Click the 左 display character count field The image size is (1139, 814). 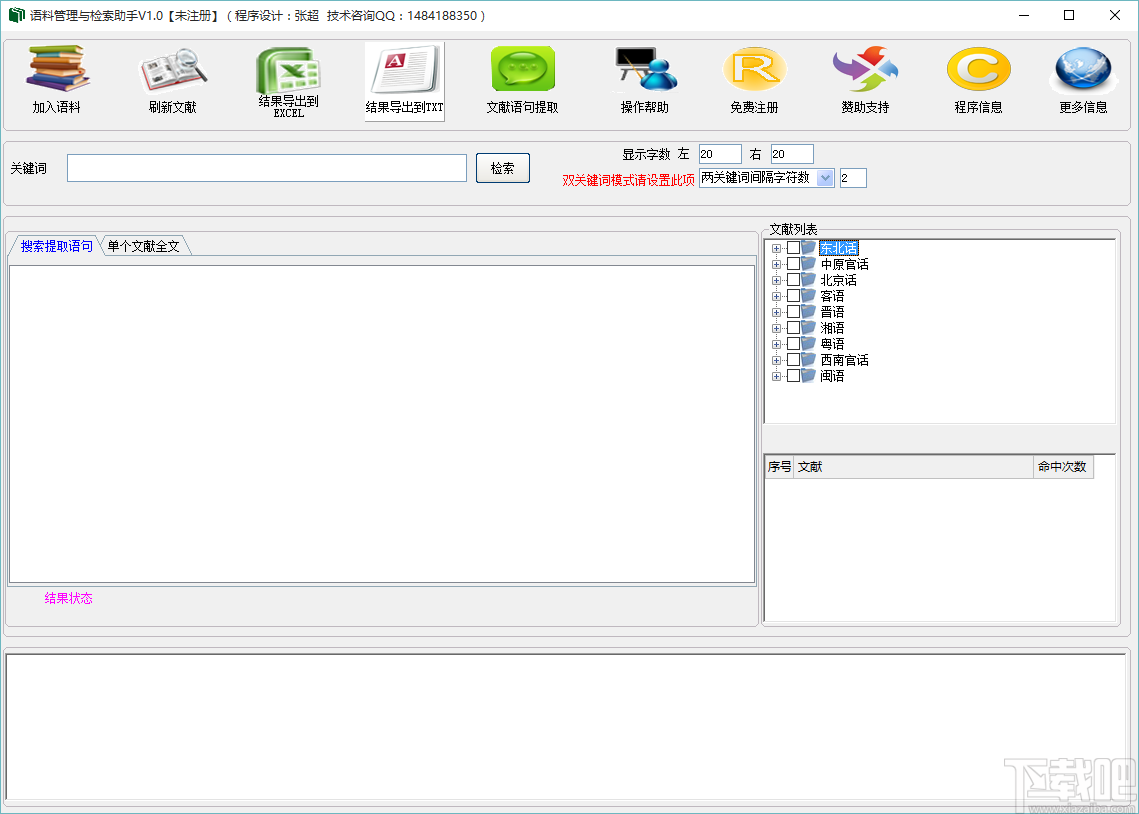(720, 154)
